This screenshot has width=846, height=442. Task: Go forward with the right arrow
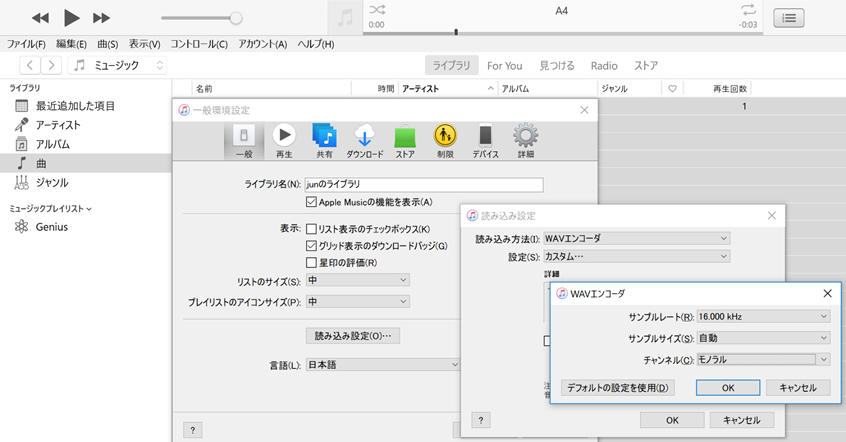[x=51, y=65]
